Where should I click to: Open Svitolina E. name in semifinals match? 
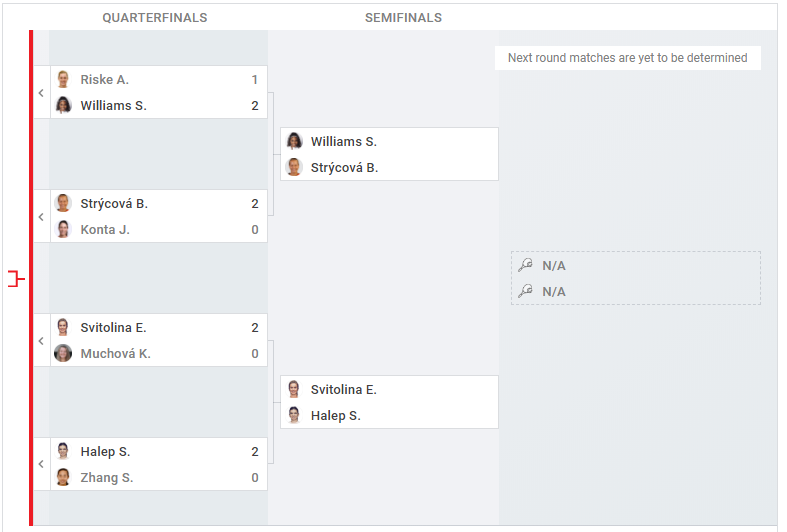344,389
